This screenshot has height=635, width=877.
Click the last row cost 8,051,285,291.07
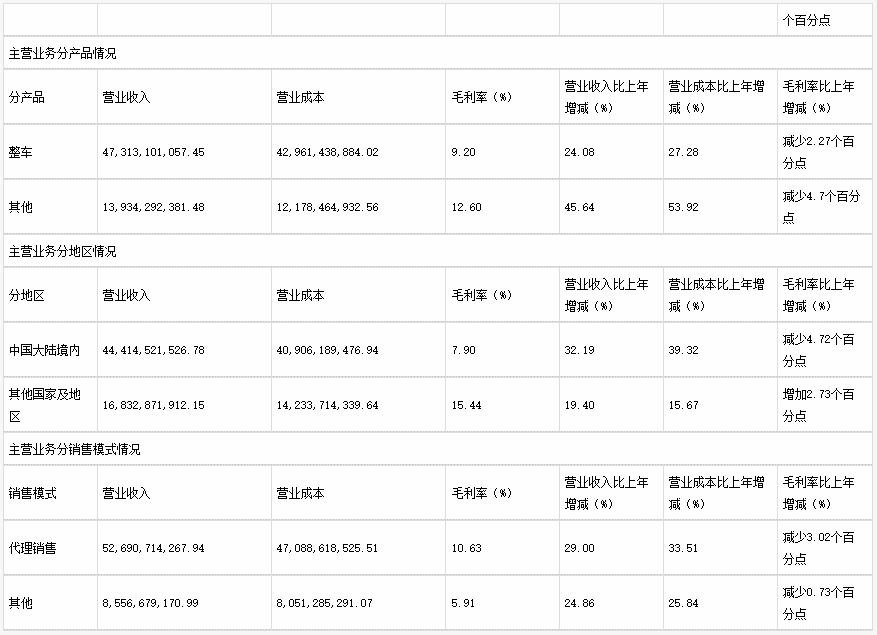click(x=324, y=603)
